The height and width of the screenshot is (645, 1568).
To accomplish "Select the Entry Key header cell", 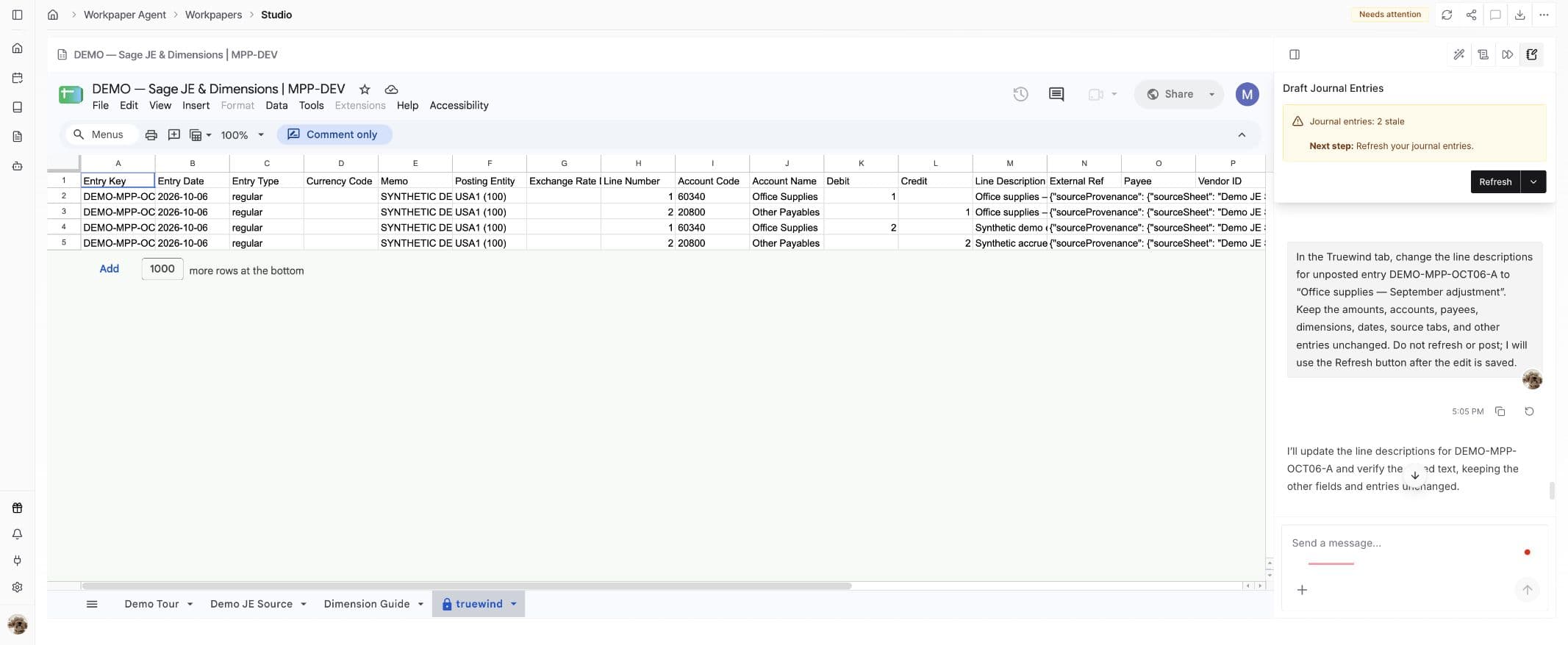I will (x=118, y=181).
